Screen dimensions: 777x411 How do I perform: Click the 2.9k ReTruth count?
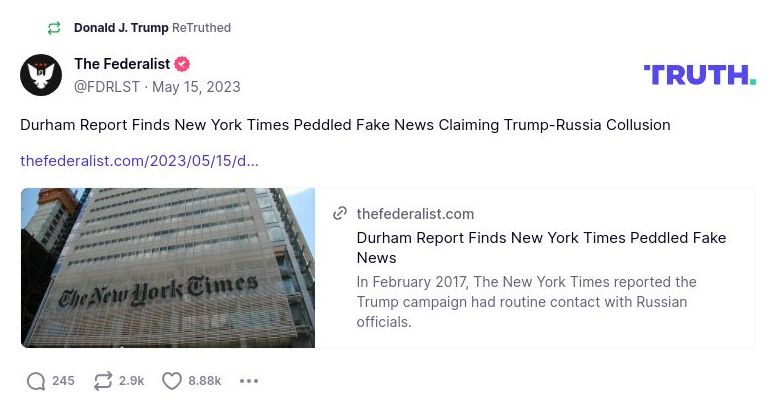(x=132, y=380)
